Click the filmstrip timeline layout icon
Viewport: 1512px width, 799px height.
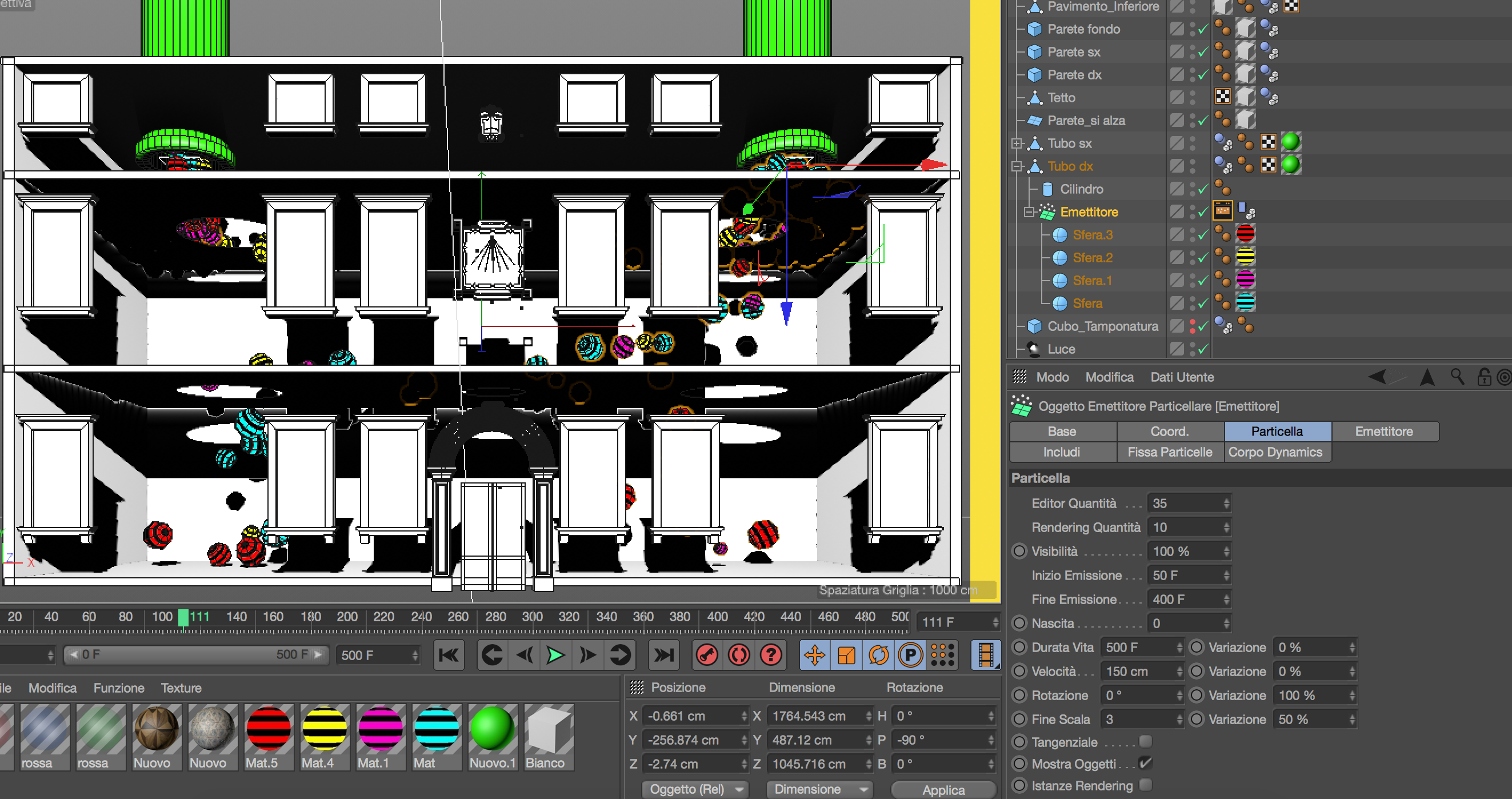(986, 654)
